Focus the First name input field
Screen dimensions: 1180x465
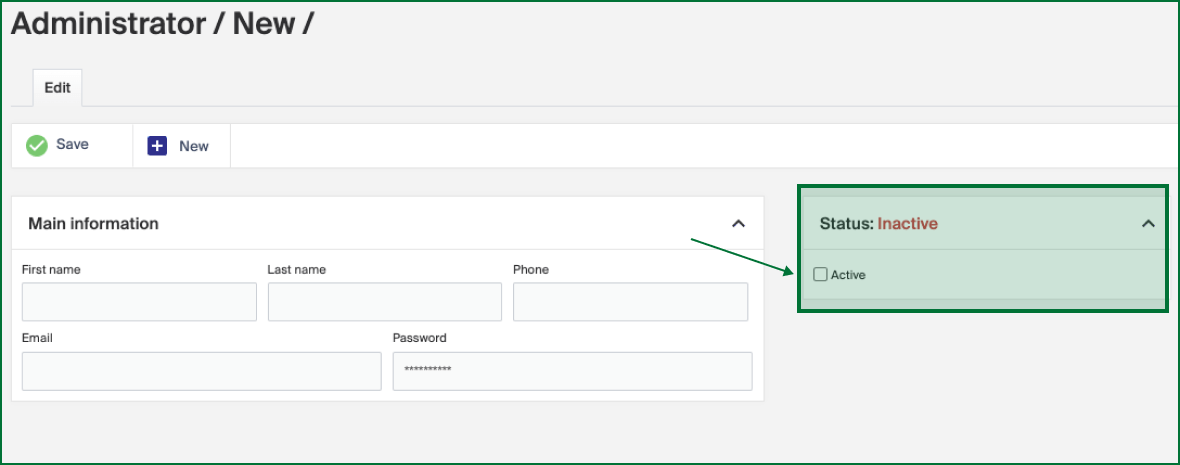click(x=139, y=302)
